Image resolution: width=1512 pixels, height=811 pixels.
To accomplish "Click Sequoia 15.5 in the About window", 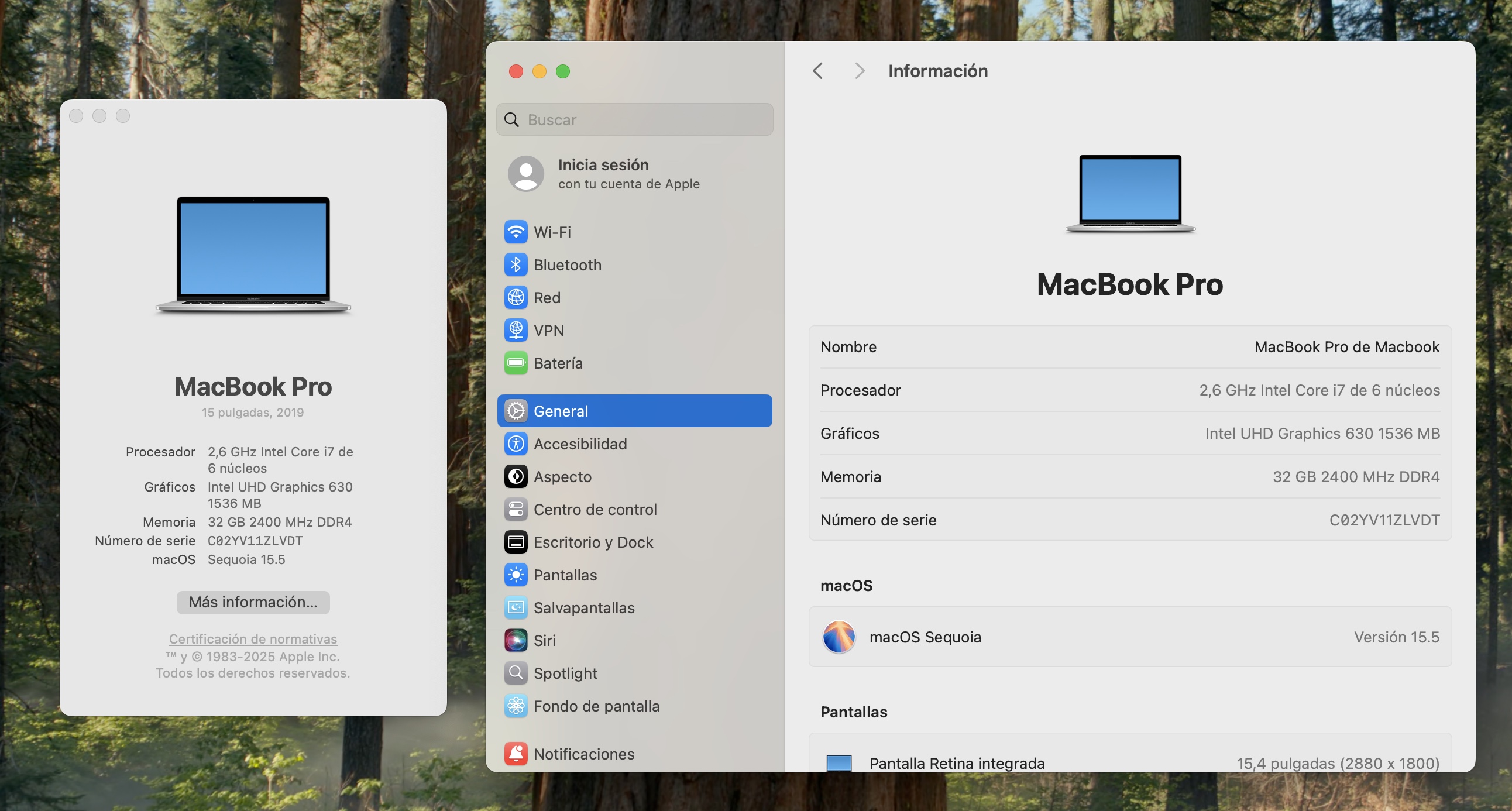I will click(246, 559).
